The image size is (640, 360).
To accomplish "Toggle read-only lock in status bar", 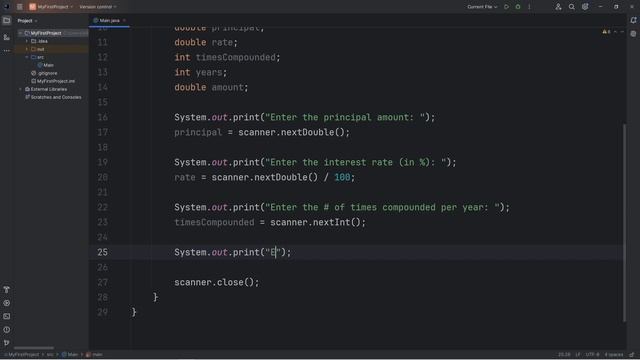I will click(x=632, y=355).
